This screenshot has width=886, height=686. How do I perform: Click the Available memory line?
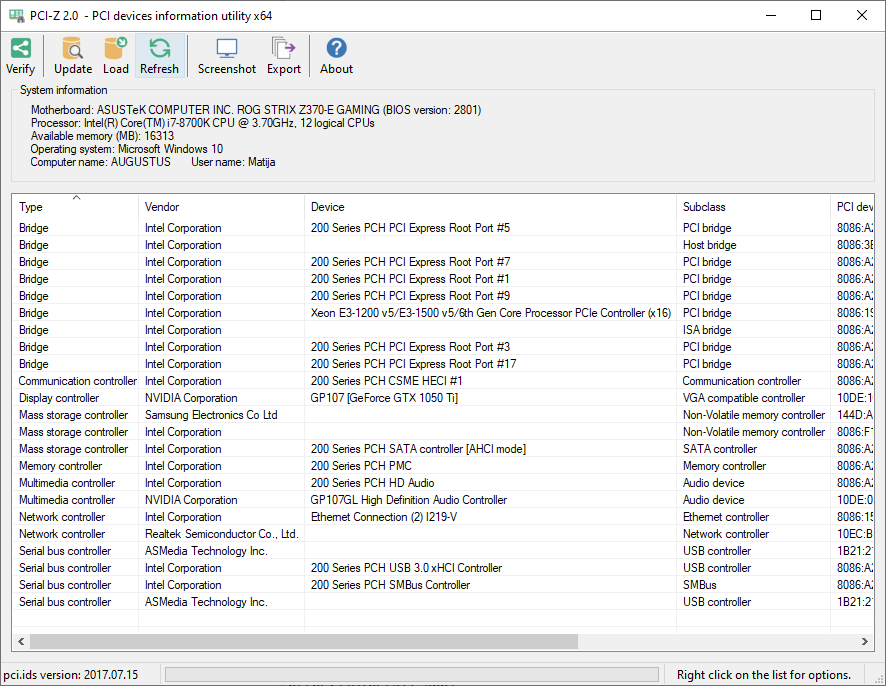pyautogui.click(x=102, y=136)
